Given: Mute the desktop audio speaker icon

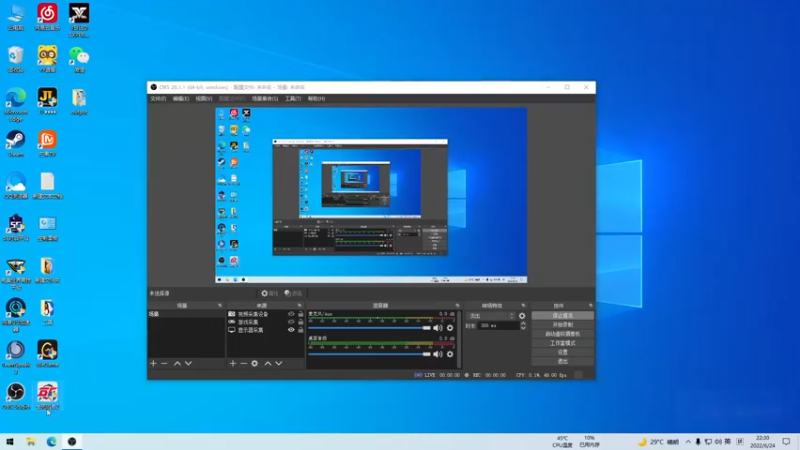Looking at the screenshot, I should click(x=438, y=354).
